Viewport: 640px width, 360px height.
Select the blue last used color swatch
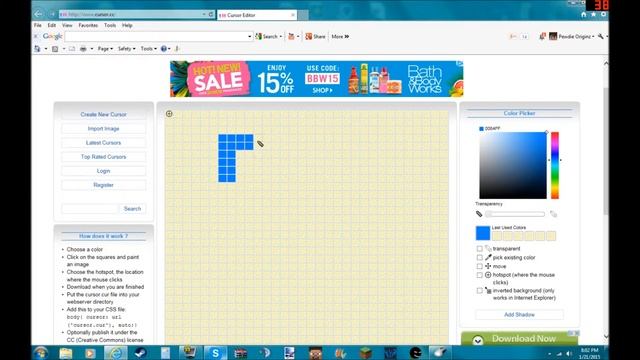pyautogui.click(x=482, y=233)
